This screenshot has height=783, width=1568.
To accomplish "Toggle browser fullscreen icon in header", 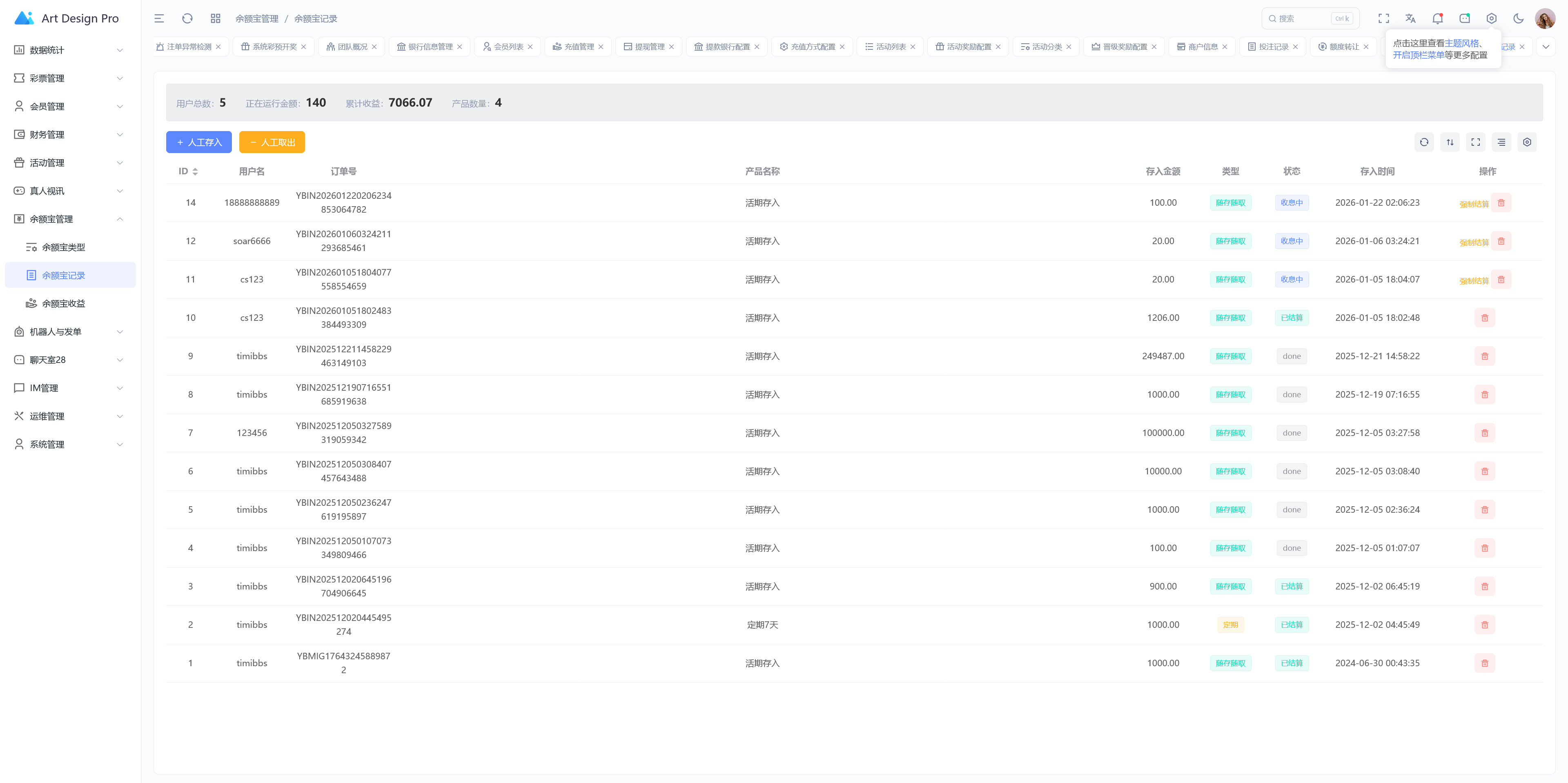I will point(1383,19).
